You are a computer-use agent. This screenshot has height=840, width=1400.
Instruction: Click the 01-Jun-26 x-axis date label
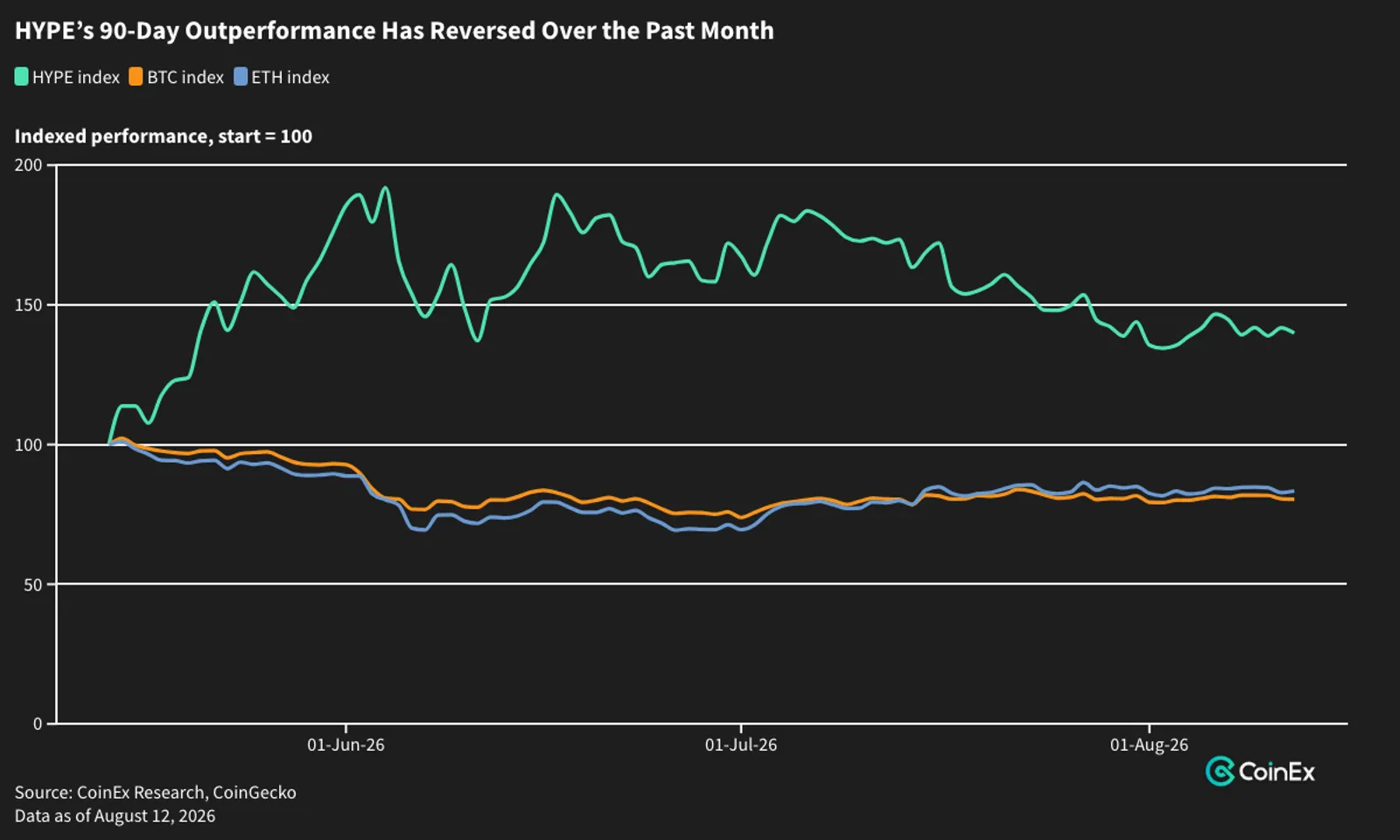tap(346, 745)
